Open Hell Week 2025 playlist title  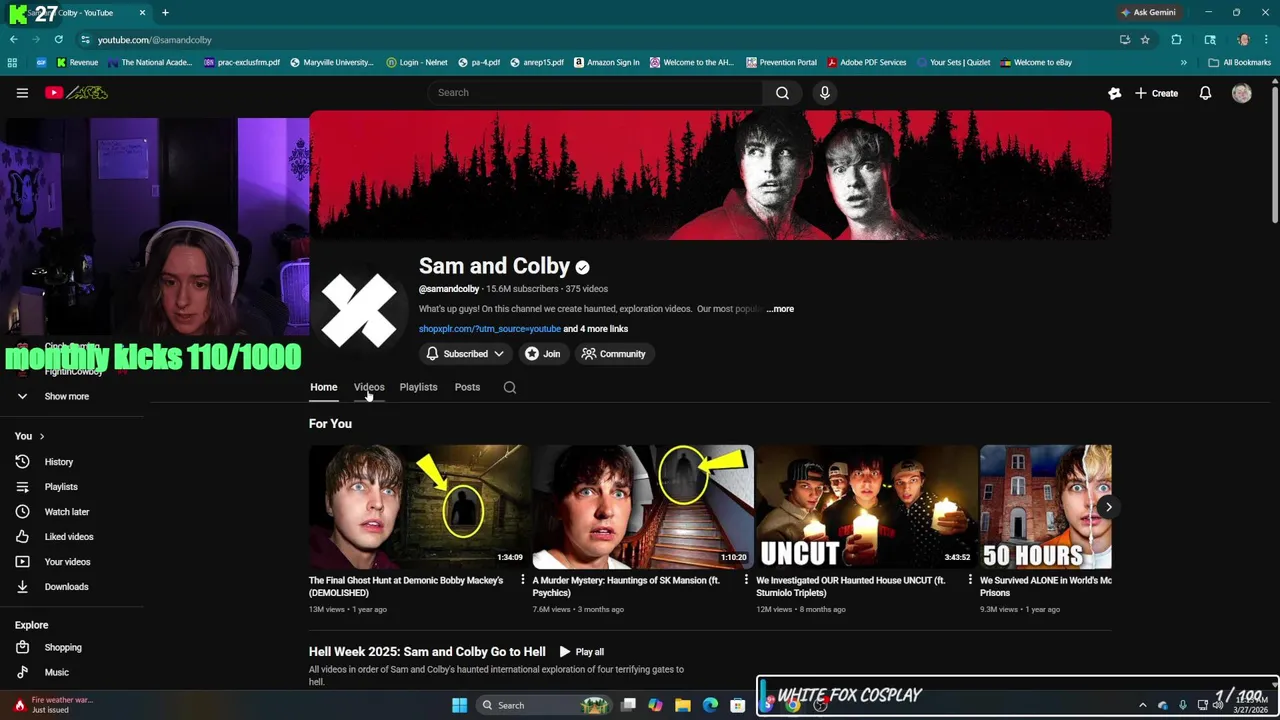pyautogui.click(x=427, y=652)
